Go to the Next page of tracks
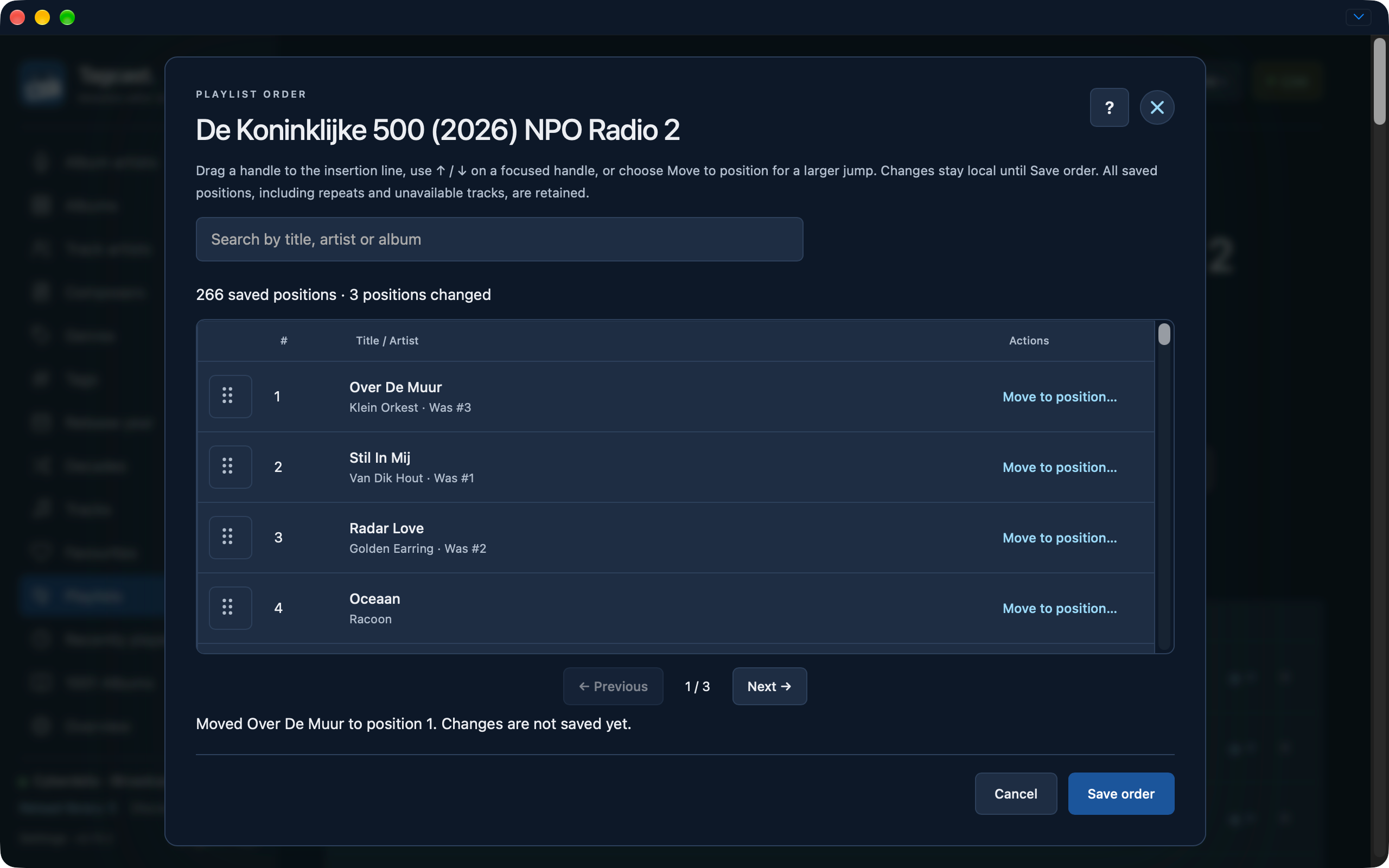1389x868 pixels. click(x=769, y=686)
